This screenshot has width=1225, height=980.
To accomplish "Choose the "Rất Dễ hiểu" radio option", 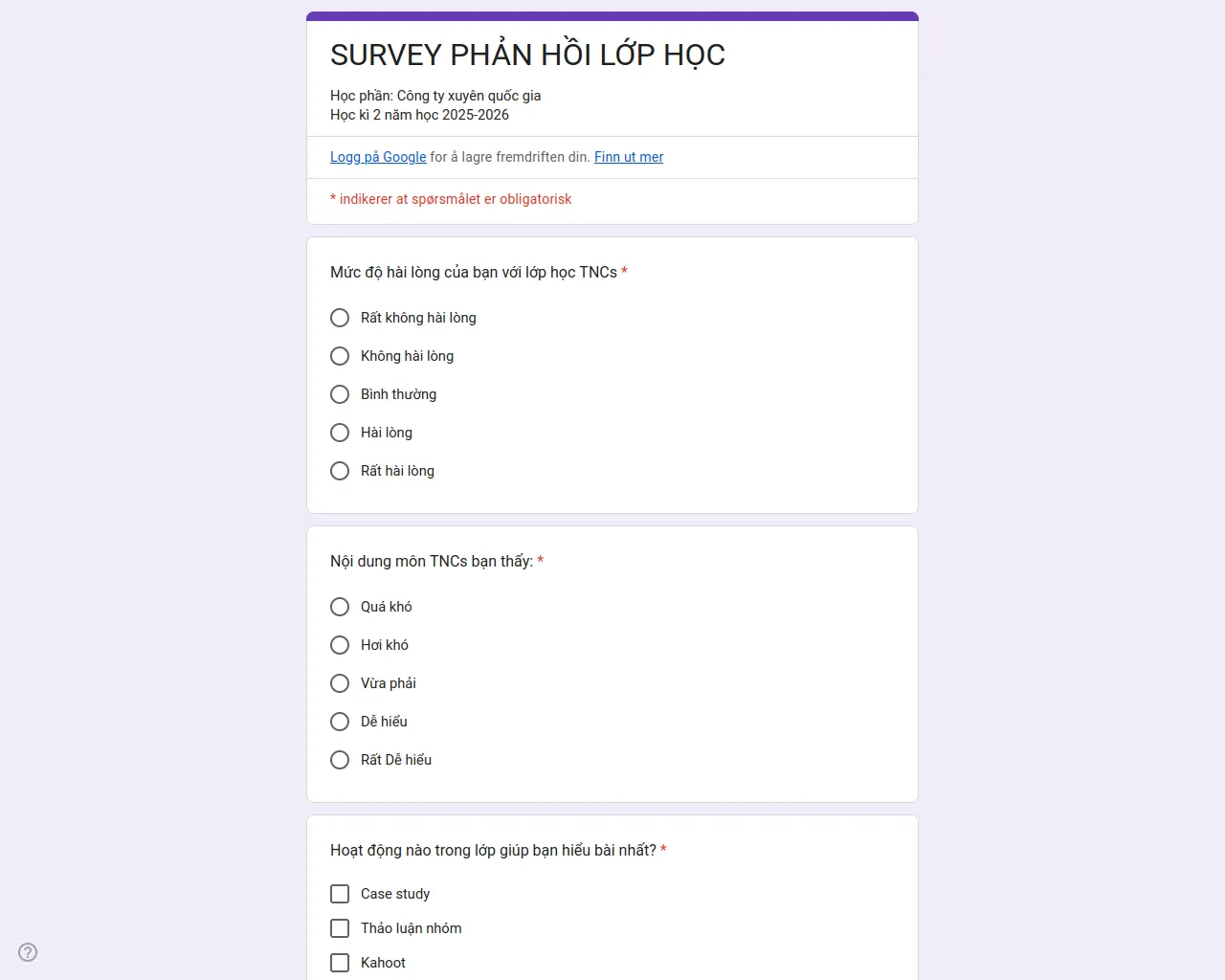I will coord(340,760).
